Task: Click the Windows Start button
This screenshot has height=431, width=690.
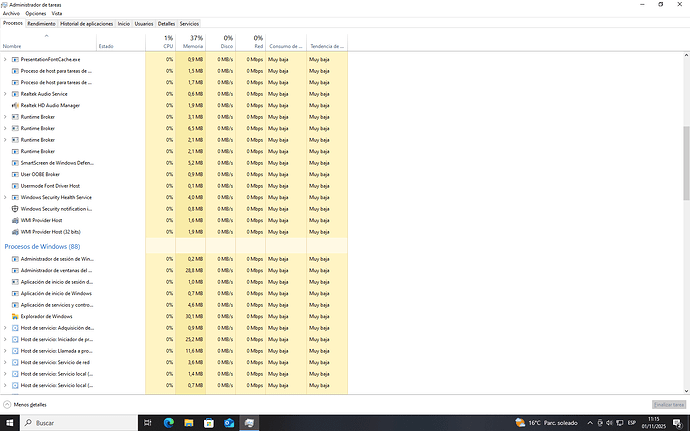Action: 10,423
